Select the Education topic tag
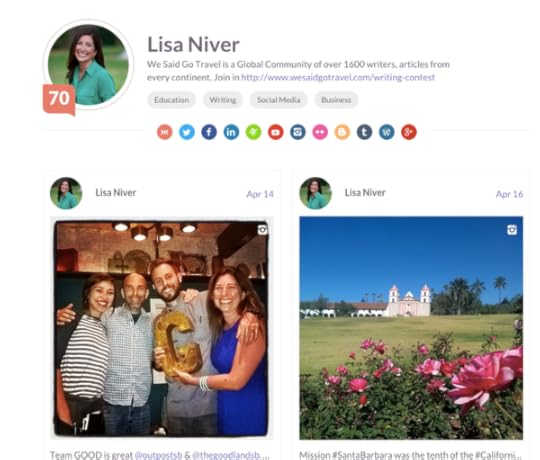Viewport: 540px width, 460px height. click(172, 100)
